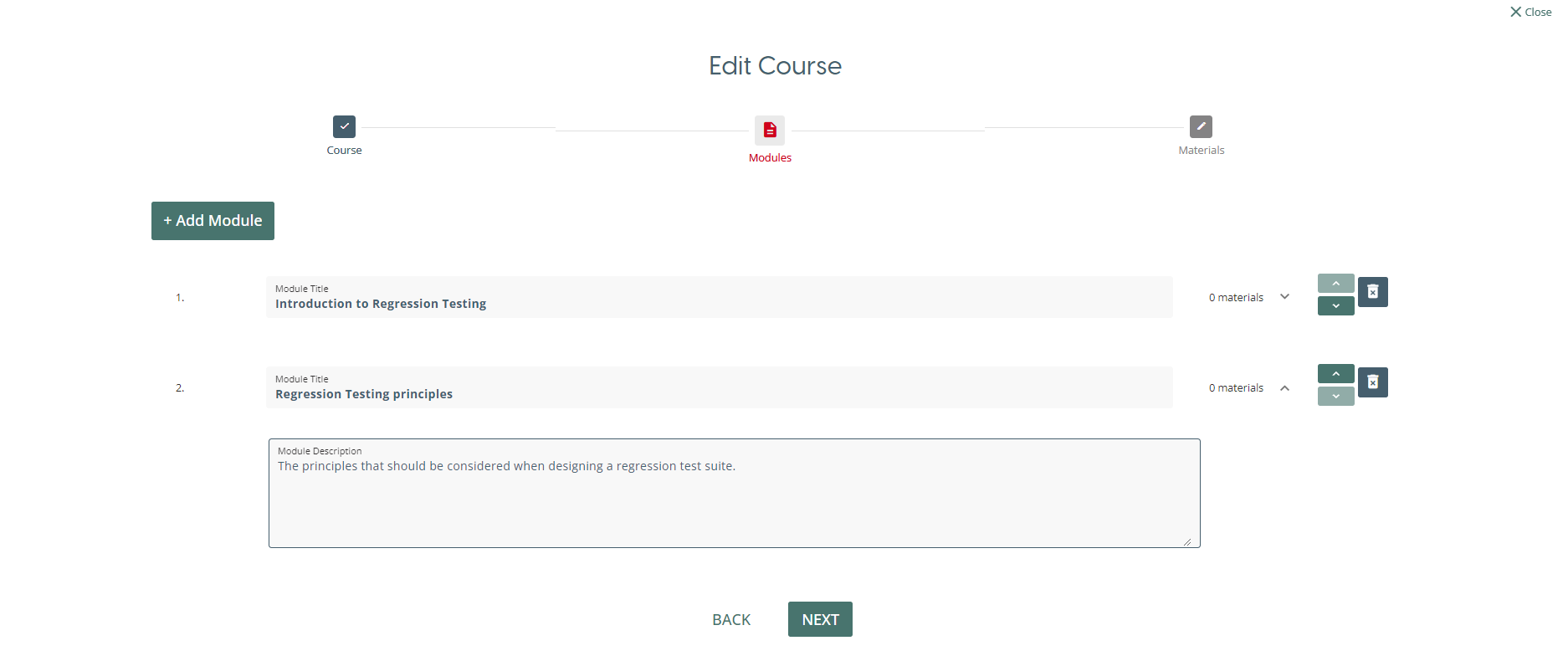Move Regression Testing principles module up

(x=1335, y=373)
